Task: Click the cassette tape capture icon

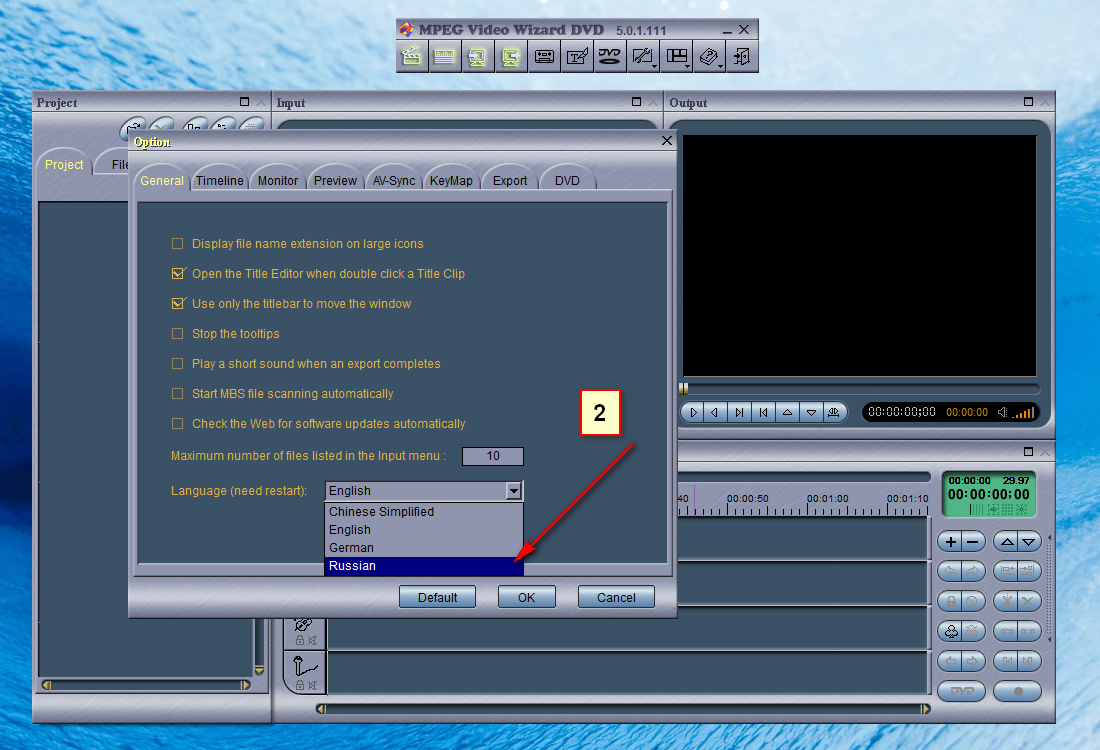Action: click(x=544, y=56)
